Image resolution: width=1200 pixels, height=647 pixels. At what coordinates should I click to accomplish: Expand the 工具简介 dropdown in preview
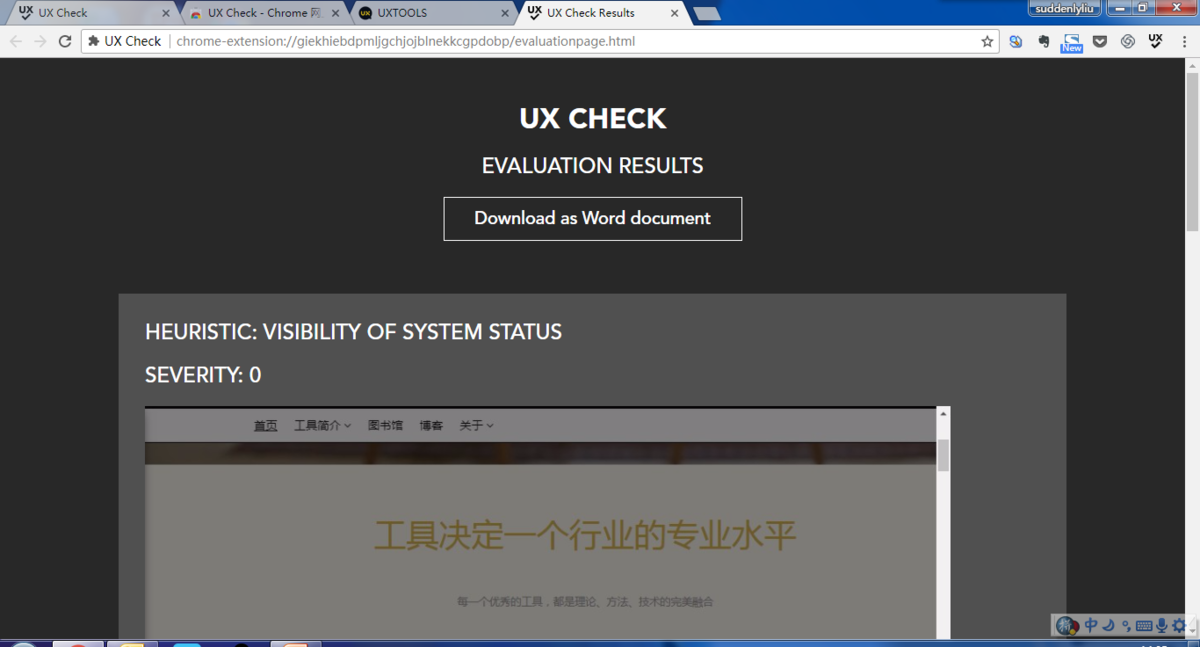(x=322, y=425)
